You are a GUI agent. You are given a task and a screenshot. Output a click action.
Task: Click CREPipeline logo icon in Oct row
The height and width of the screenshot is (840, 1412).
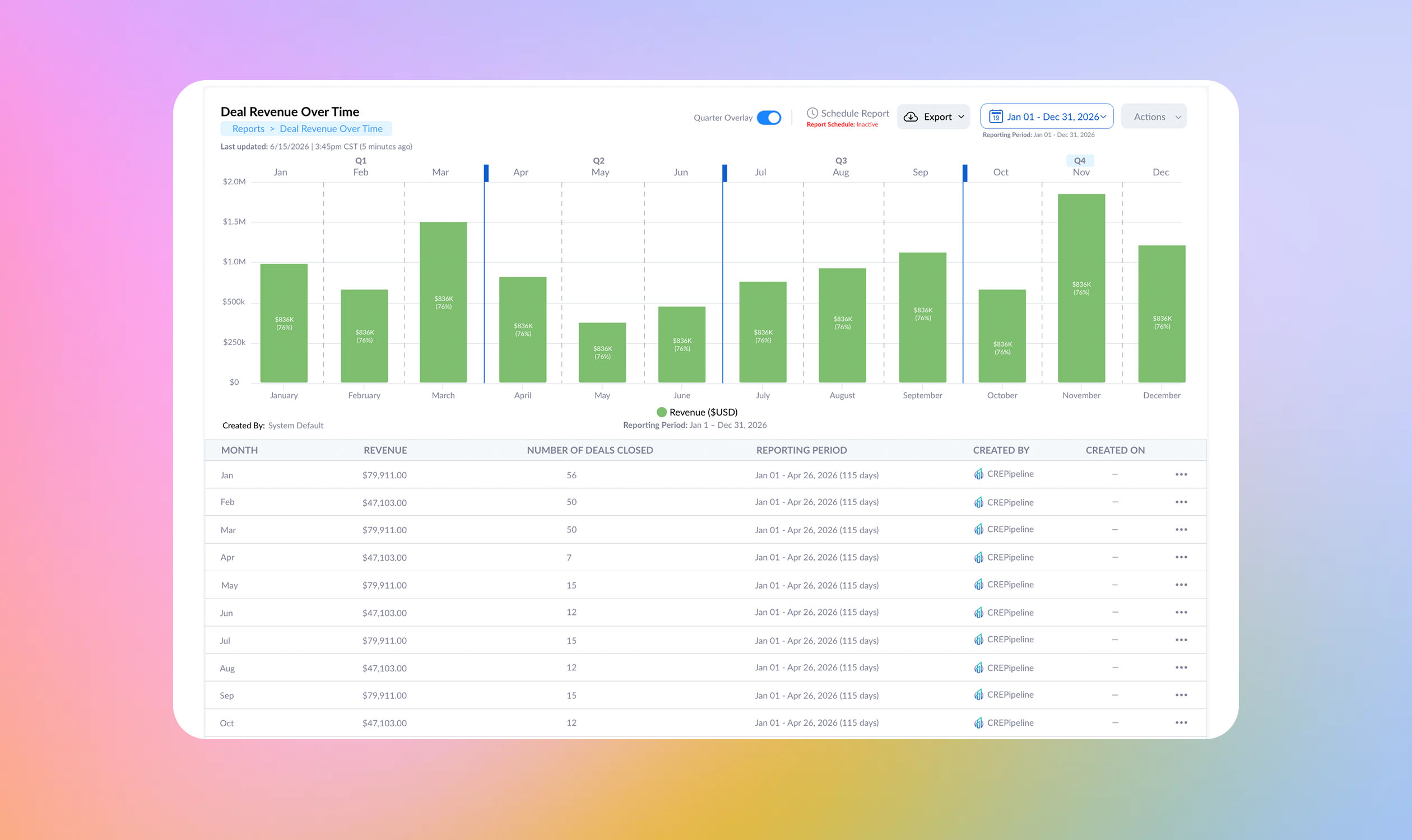tap(978, 722)
